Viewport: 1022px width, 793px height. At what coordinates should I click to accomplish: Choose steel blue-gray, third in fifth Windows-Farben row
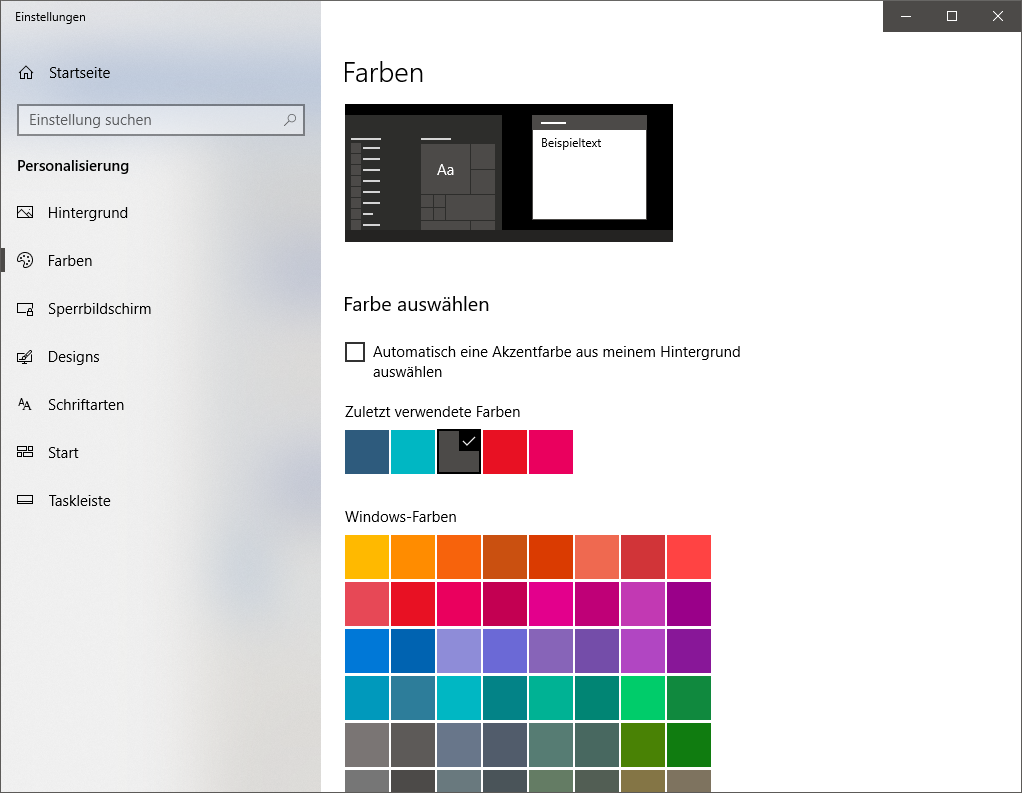point(459,745)
